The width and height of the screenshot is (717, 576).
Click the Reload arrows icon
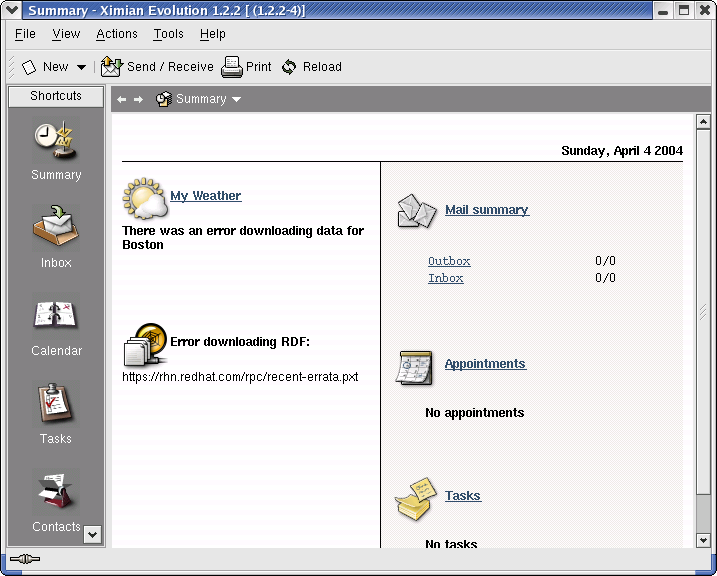pos(289,67)
